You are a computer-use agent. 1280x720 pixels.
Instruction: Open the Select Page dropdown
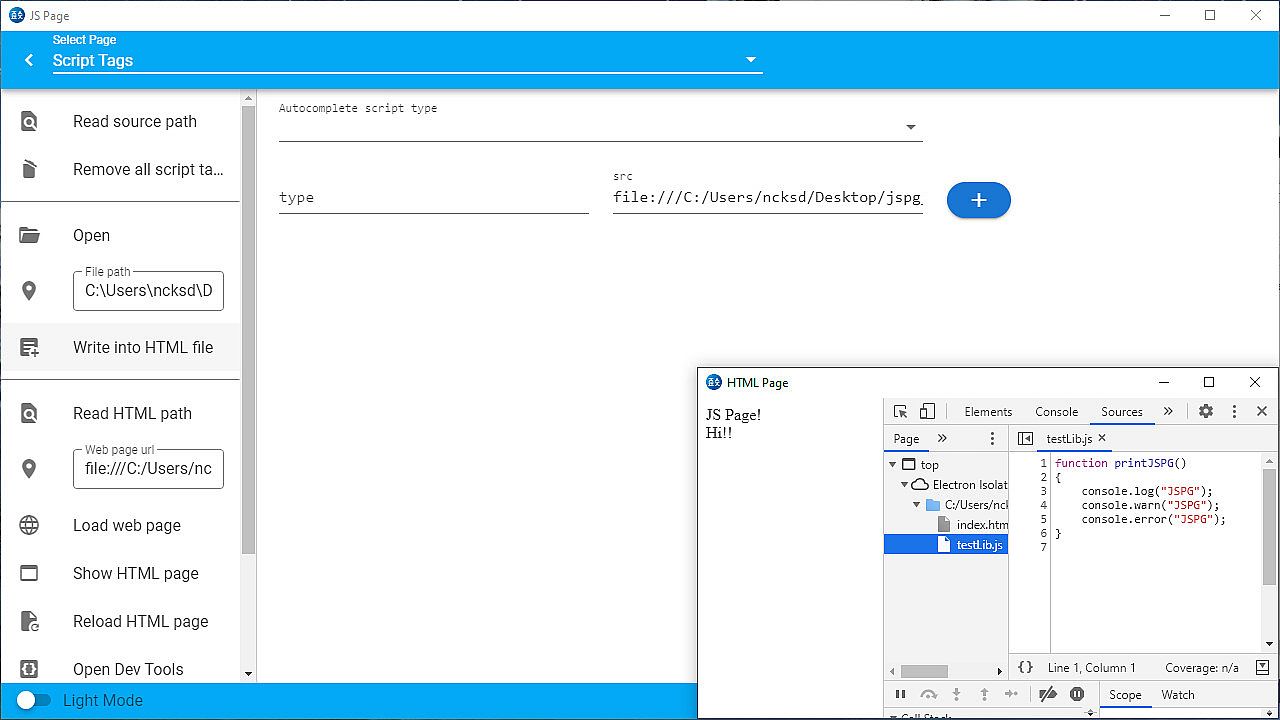[407, 60]
